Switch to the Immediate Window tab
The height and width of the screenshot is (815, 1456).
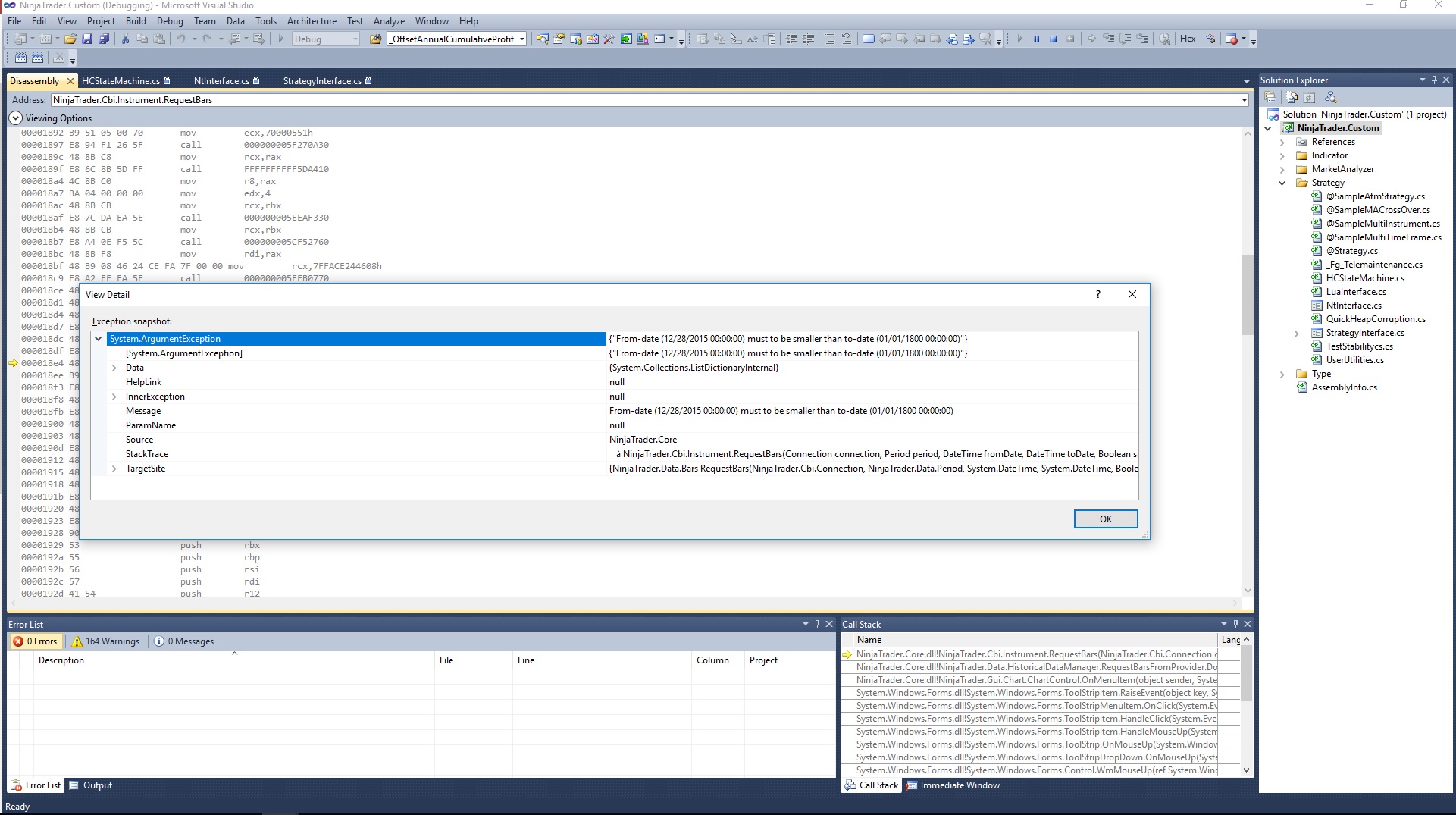953,785
